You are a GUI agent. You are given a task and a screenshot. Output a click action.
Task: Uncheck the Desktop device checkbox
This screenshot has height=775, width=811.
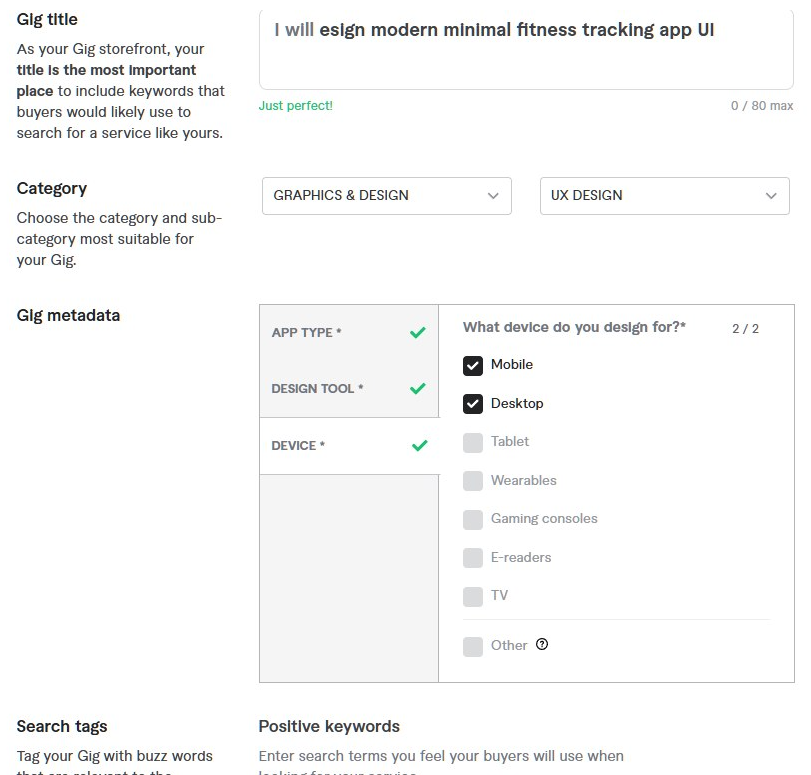[473, 404]
